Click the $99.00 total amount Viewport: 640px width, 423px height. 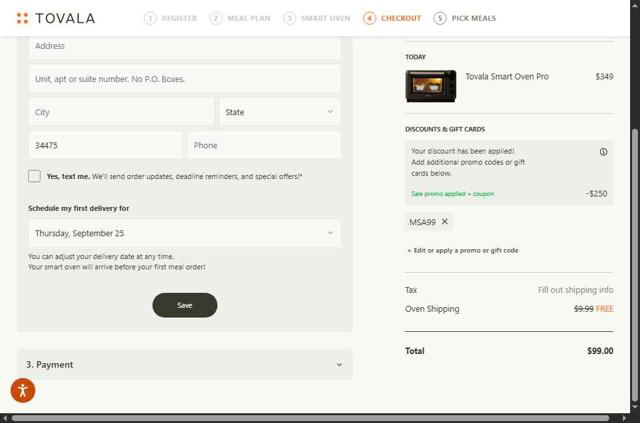600,351
